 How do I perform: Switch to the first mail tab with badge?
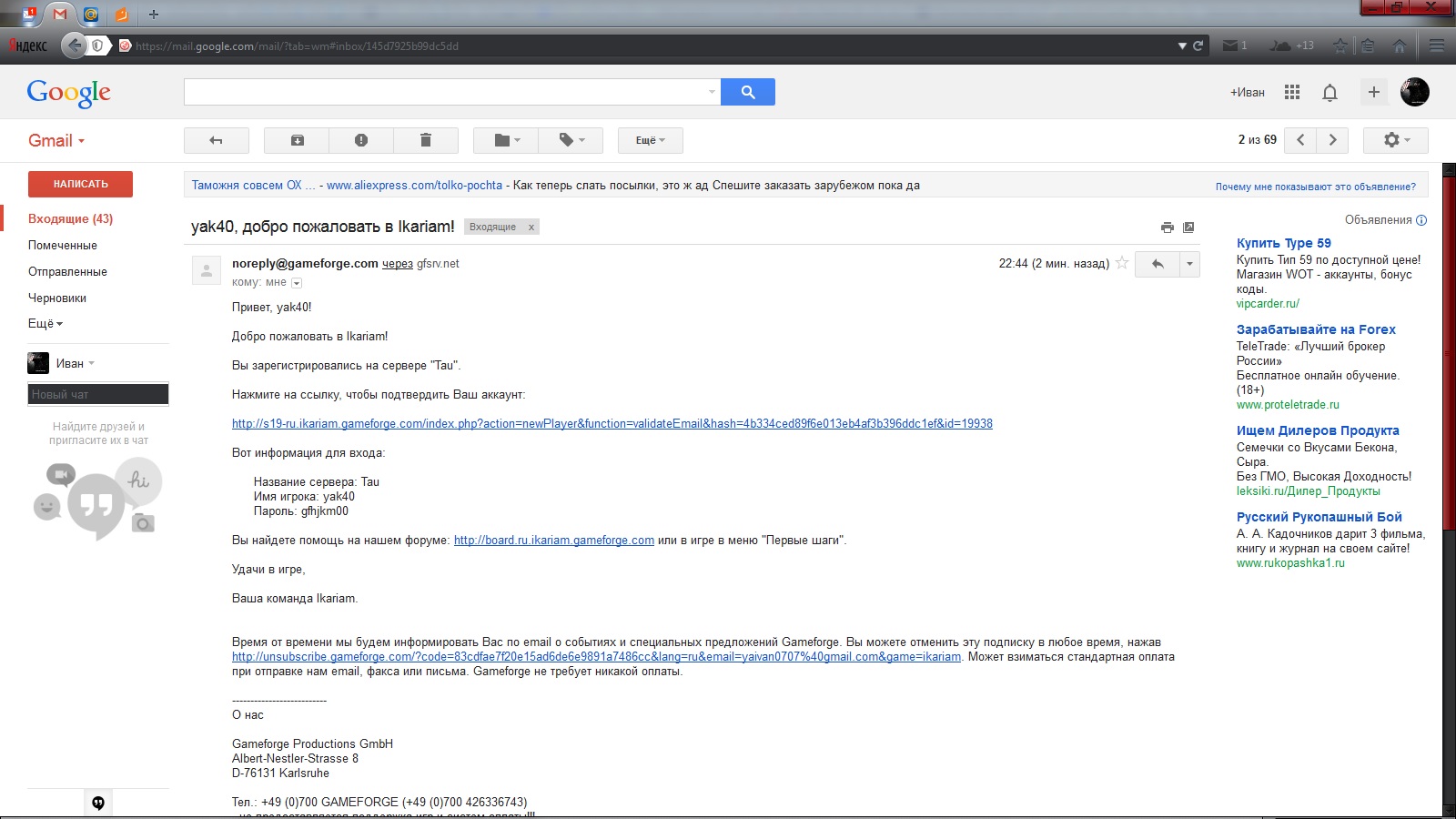click(30, 15)
